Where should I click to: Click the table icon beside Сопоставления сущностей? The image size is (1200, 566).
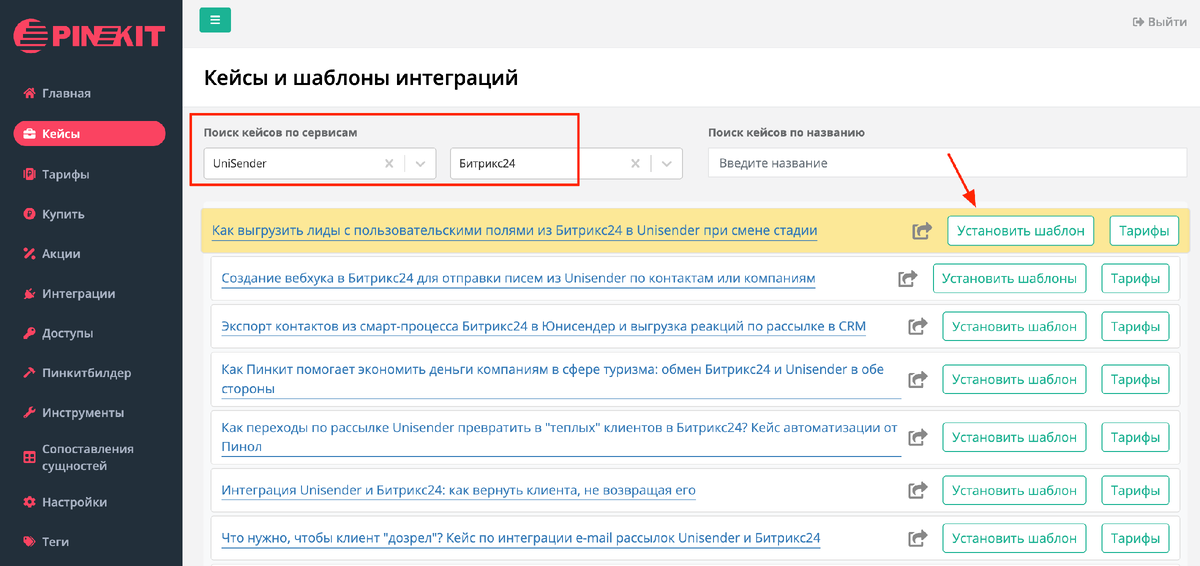pos(30,458)
